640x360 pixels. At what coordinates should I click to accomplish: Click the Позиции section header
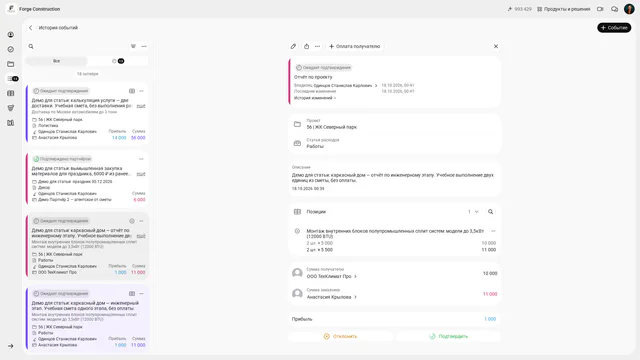coord(316,212)
